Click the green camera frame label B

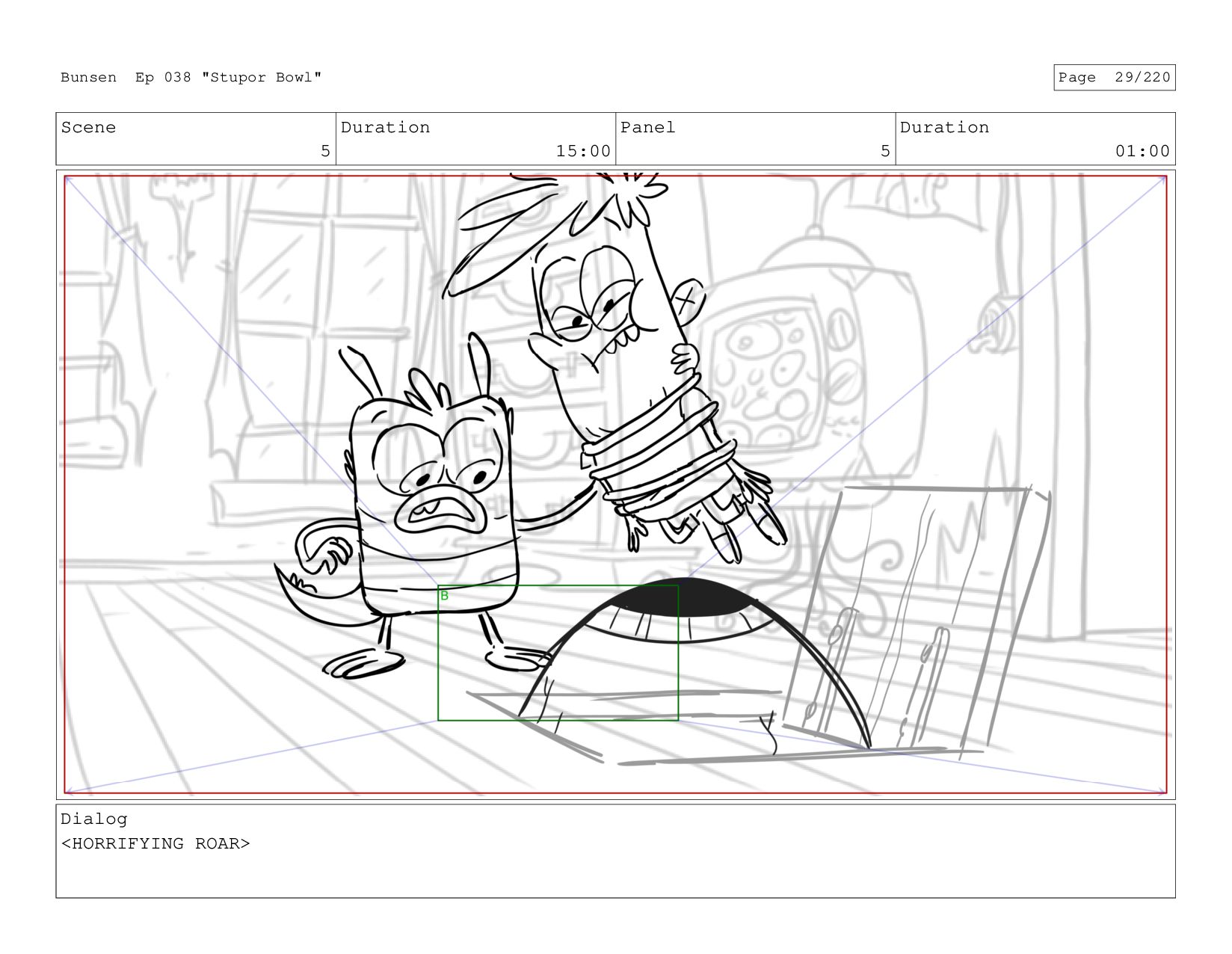click(x=444, y=596)
